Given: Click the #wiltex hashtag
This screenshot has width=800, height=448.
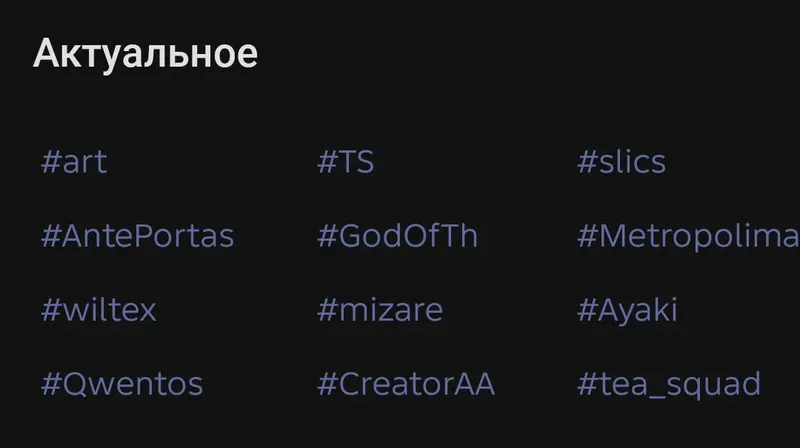Looking at the screenshot, I should point(98,310).
